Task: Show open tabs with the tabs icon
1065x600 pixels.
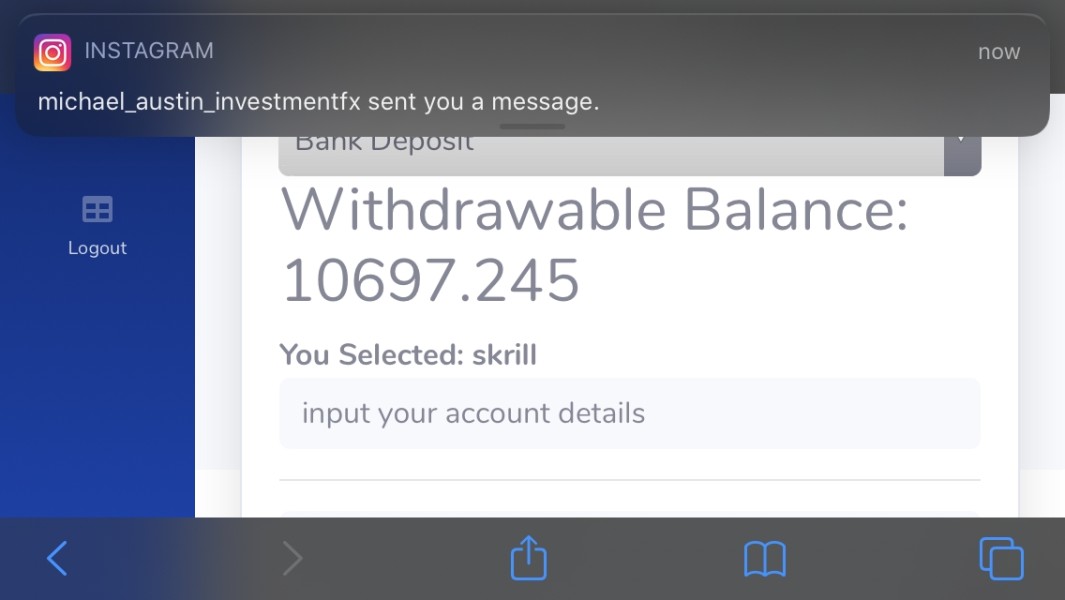Action: 1001,559
